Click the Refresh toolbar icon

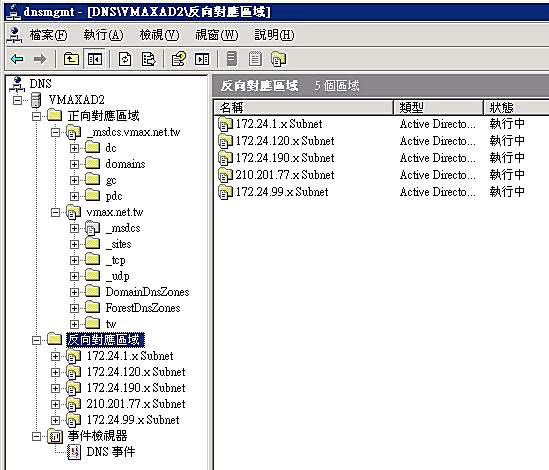click(x=125, y=59)
